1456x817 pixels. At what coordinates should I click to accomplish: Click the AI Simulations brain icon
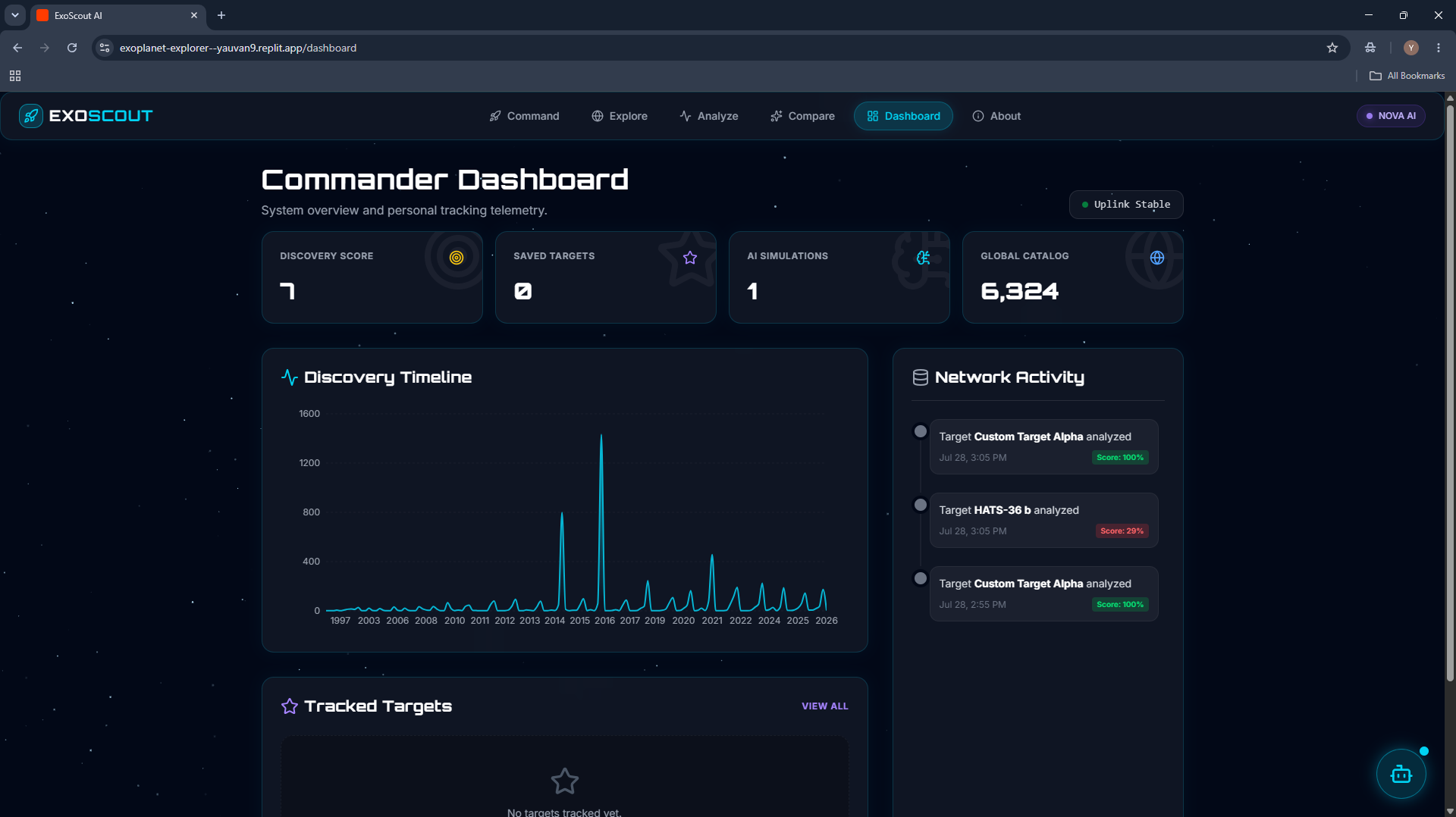click(923, 258)
